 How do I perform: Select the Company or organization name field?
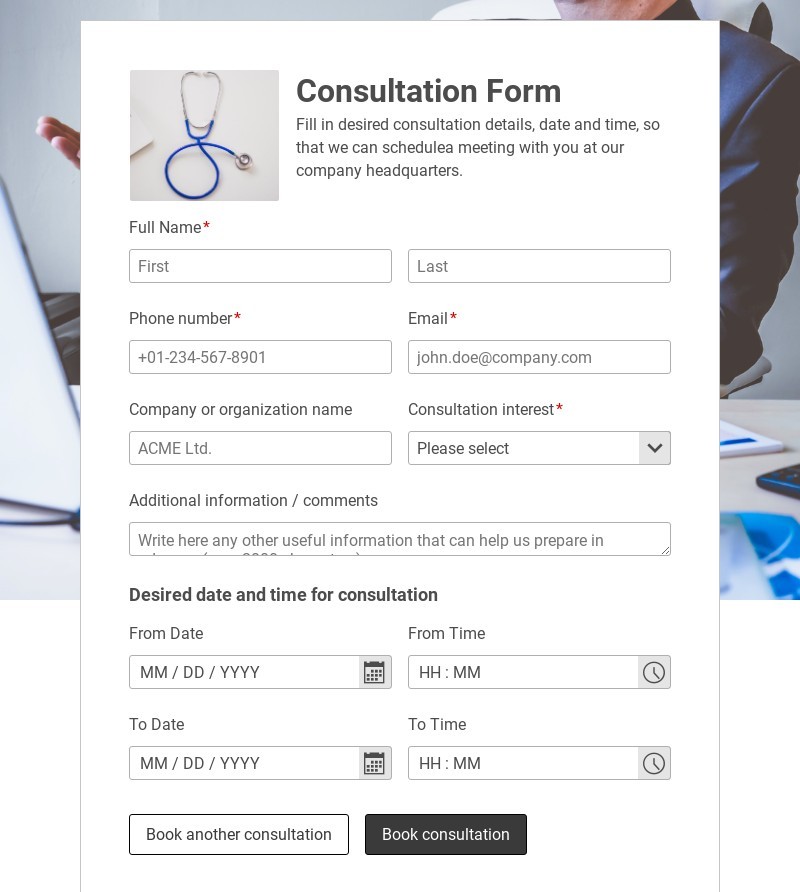tap(260, 448)
